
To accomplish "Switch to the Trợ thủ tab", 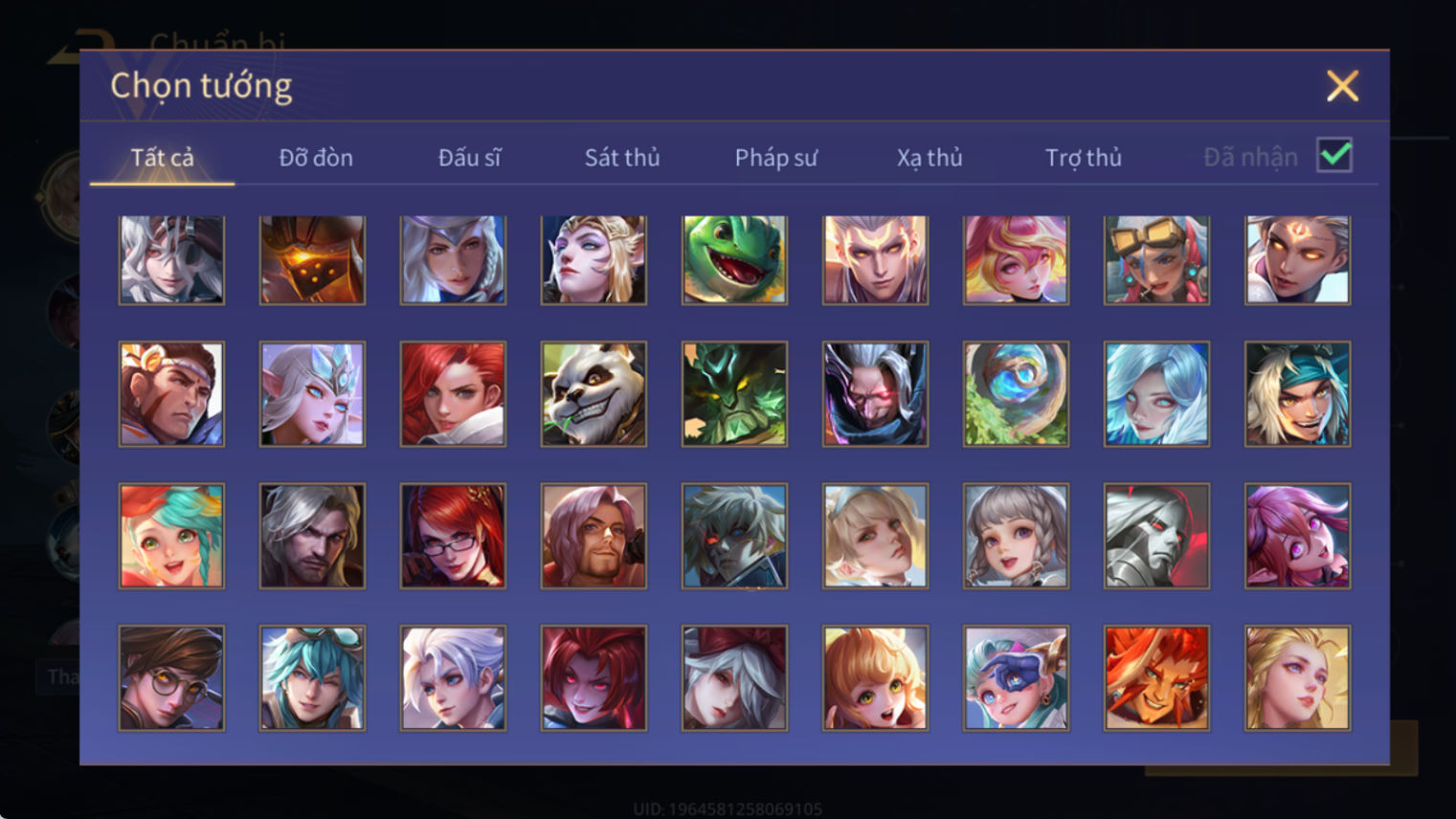I will (1084, 158).
